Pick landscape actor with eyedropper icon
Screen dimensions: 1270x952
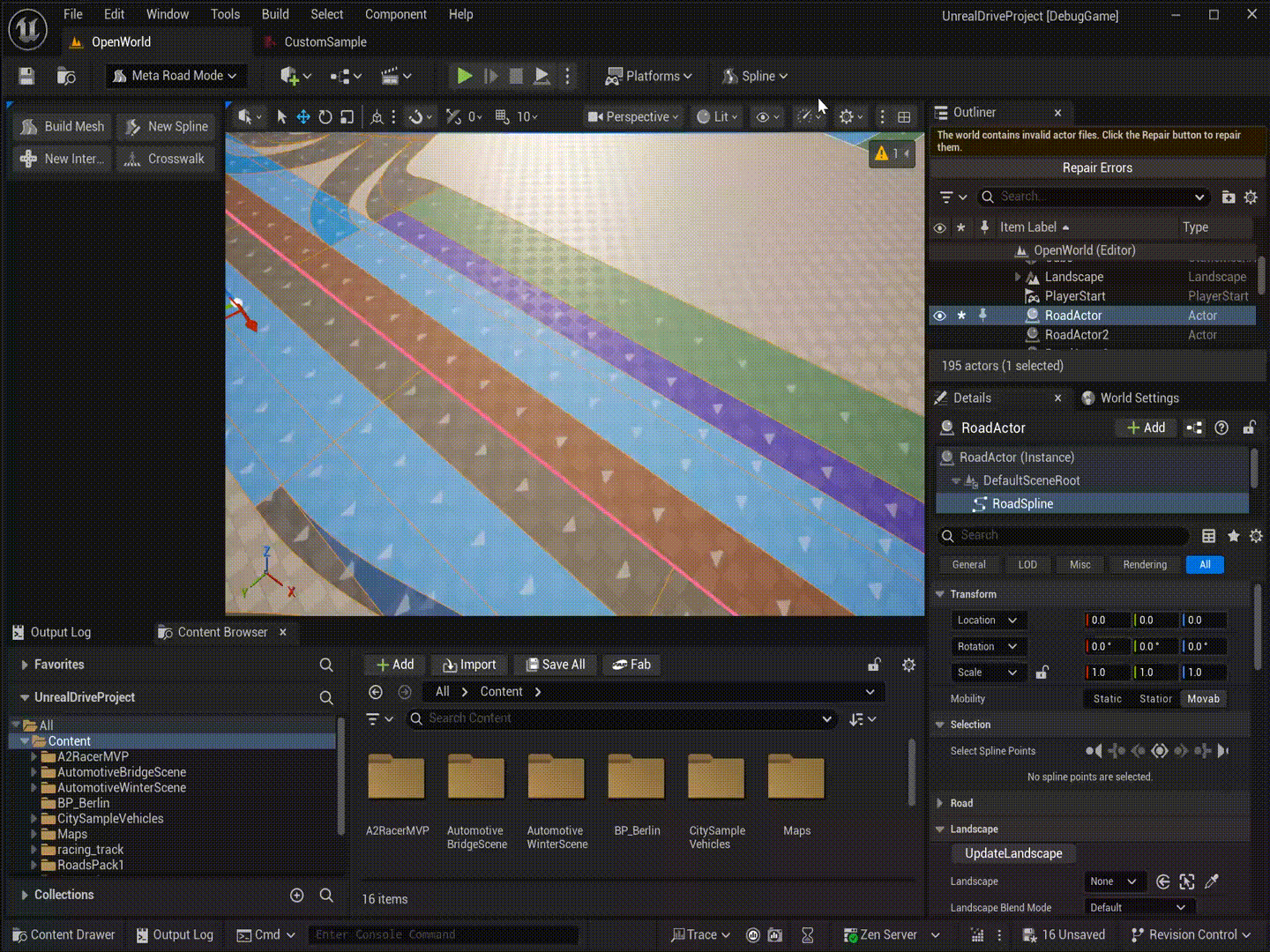[1212, 881]
